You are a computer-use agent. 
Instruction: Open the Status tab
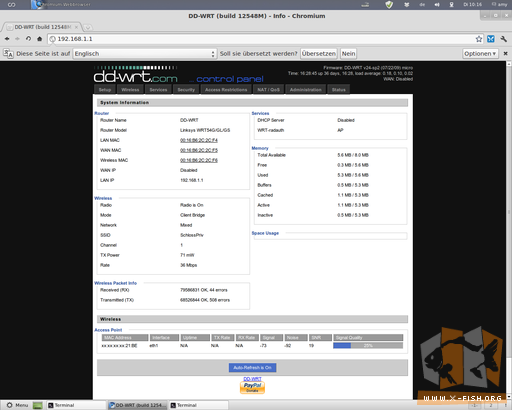(x=339, y=90)
